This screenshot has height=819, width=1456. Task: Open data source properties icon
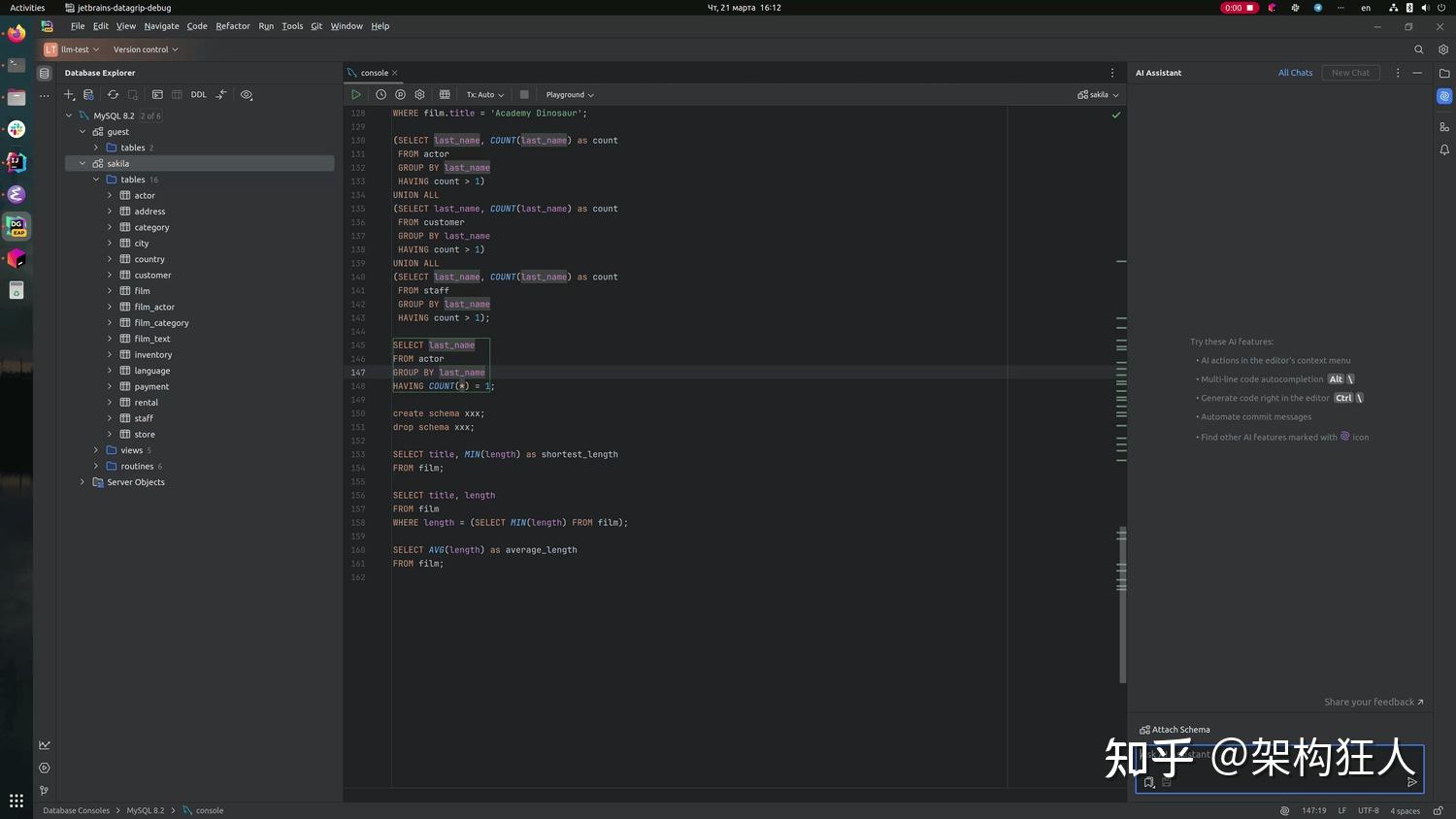(x=88, y=94)
